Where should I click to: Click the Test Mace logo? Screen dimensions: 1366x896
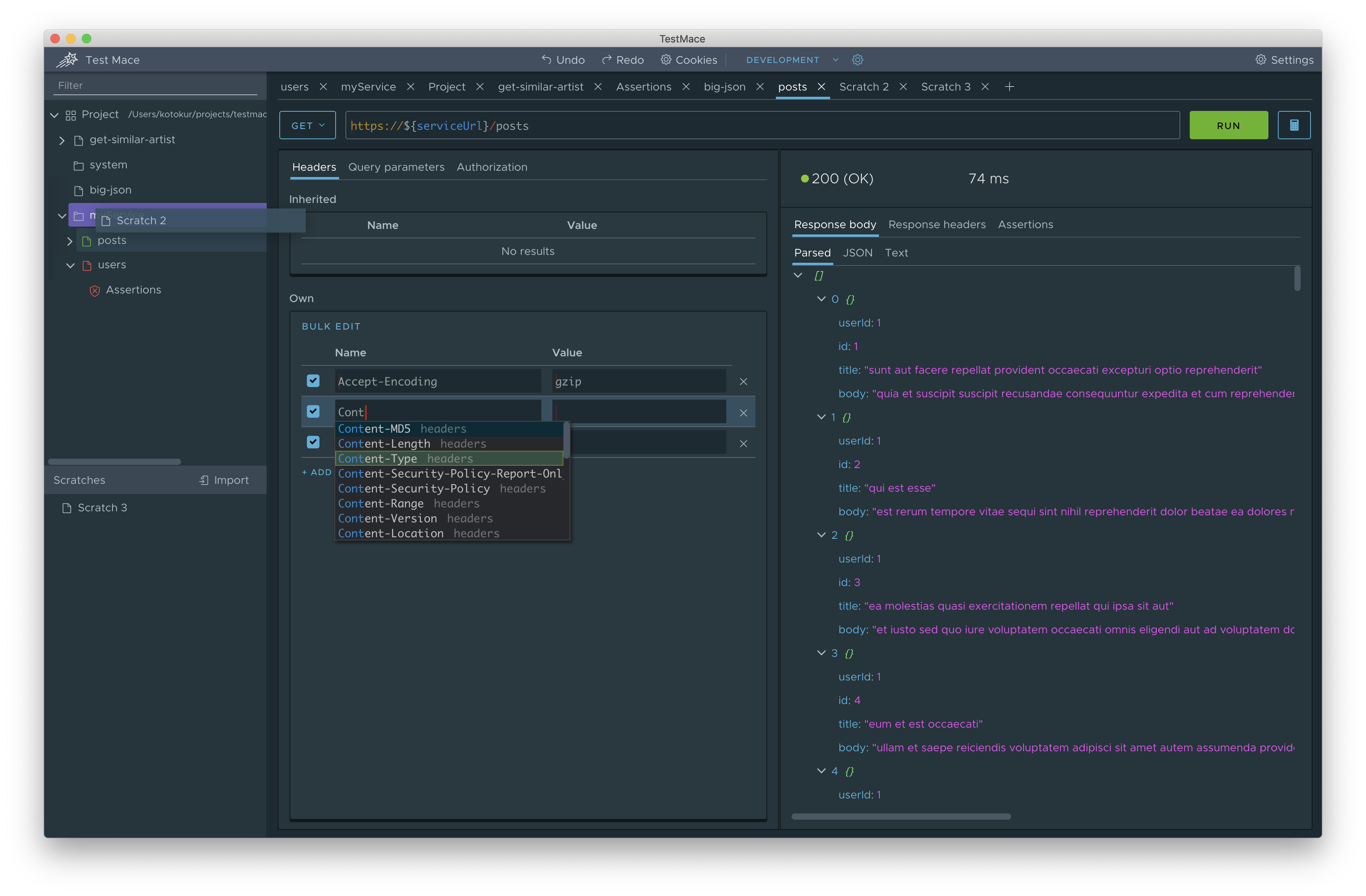(x=67, y=60)
